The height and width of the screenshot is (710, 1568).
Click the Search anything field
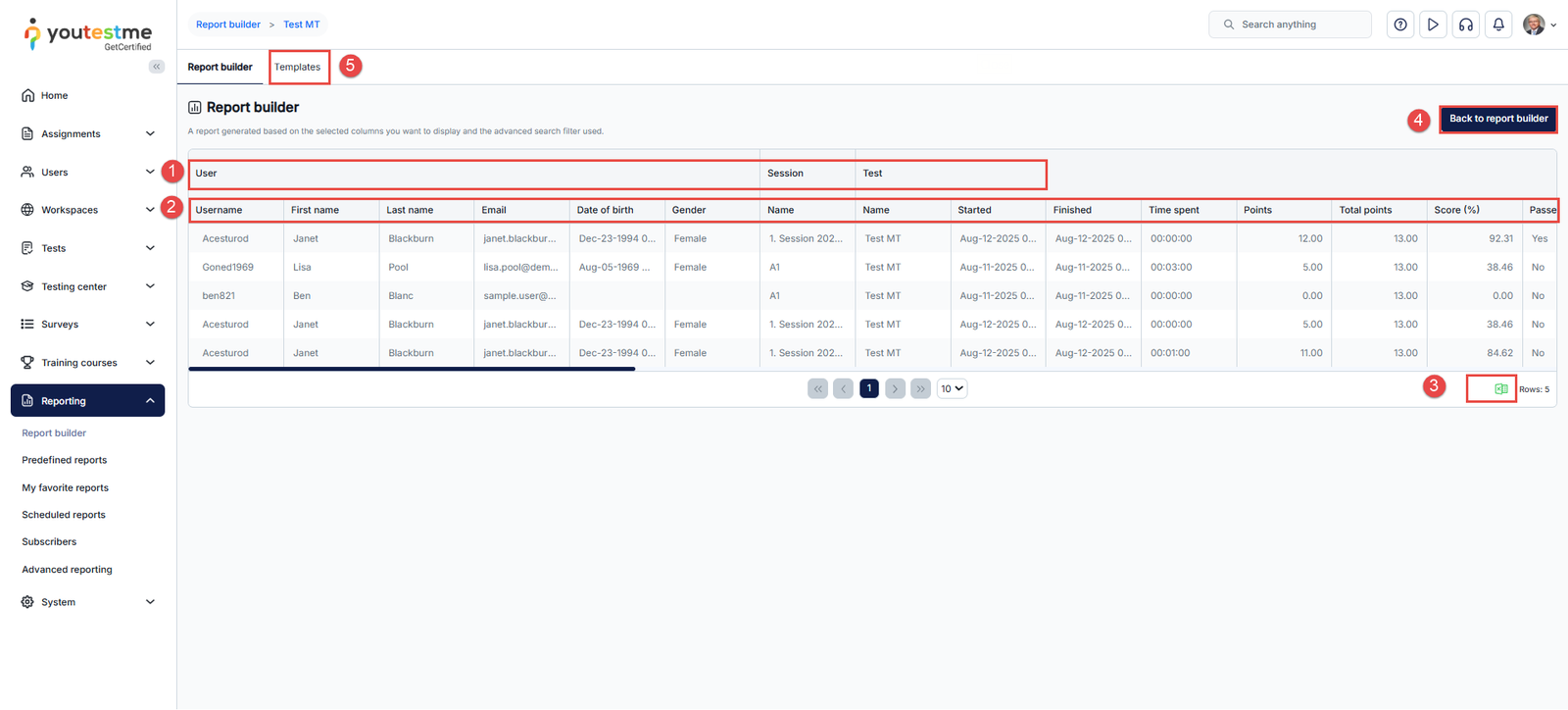coord(1294,25)
